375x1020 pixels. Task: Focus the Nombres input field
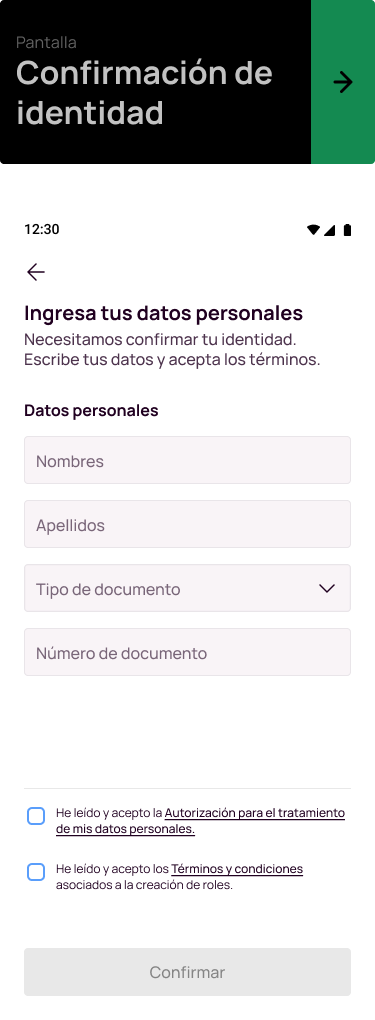(188, 460)
